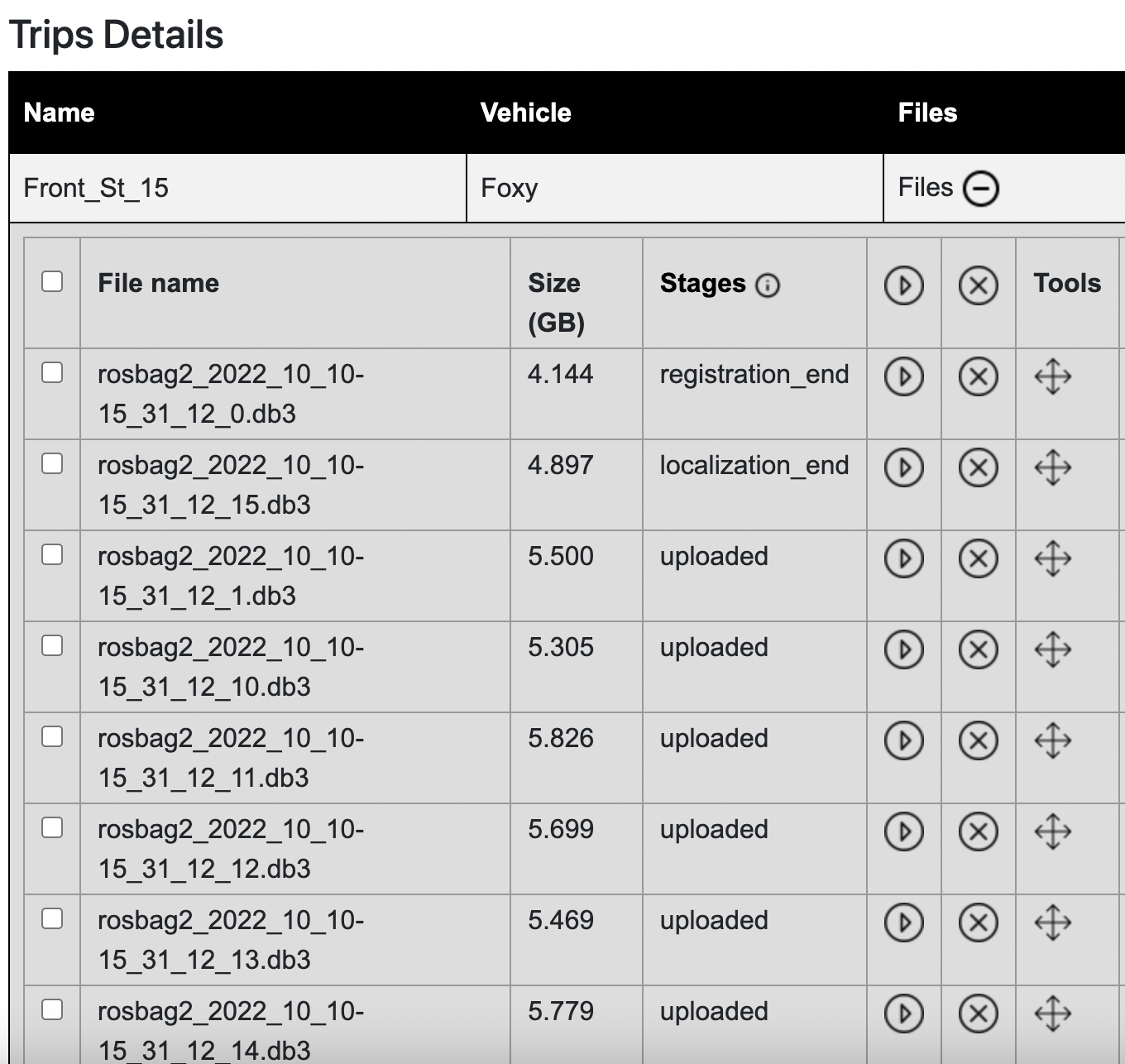Toggle the select-all files checkbox
The width and height of the screenshot is (1125, 1064).
[52, 281]
